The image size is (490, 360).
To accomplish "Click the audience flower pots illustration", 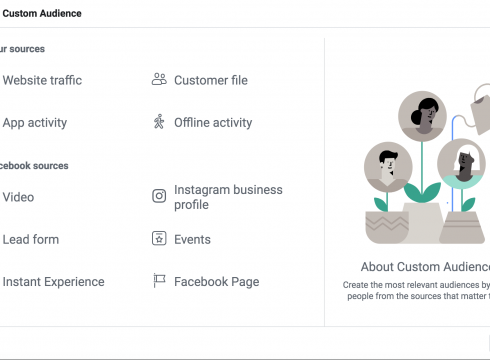I will coord(427,164).
